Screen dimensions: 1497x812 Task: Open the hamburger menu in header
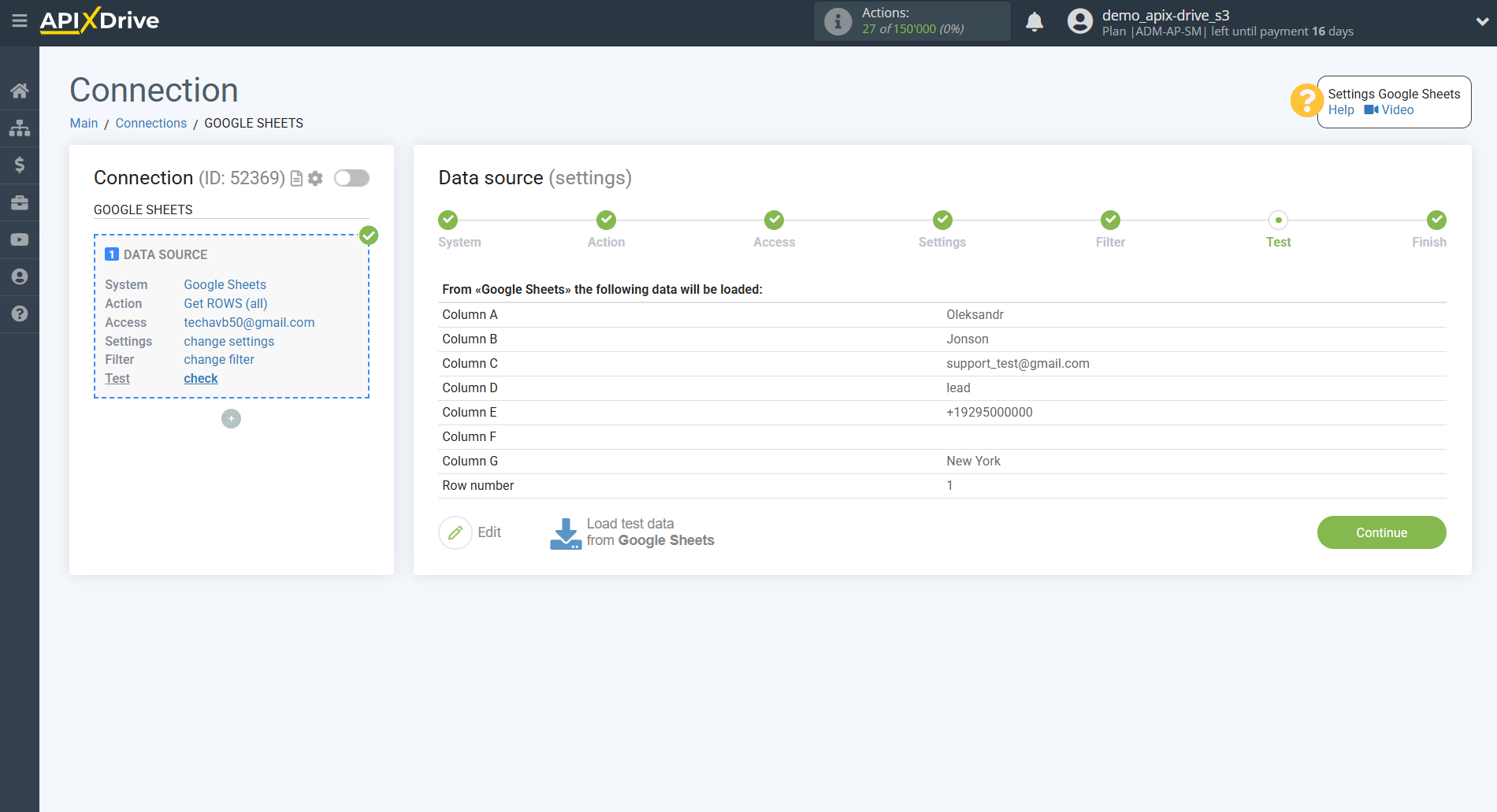[20, 21]
